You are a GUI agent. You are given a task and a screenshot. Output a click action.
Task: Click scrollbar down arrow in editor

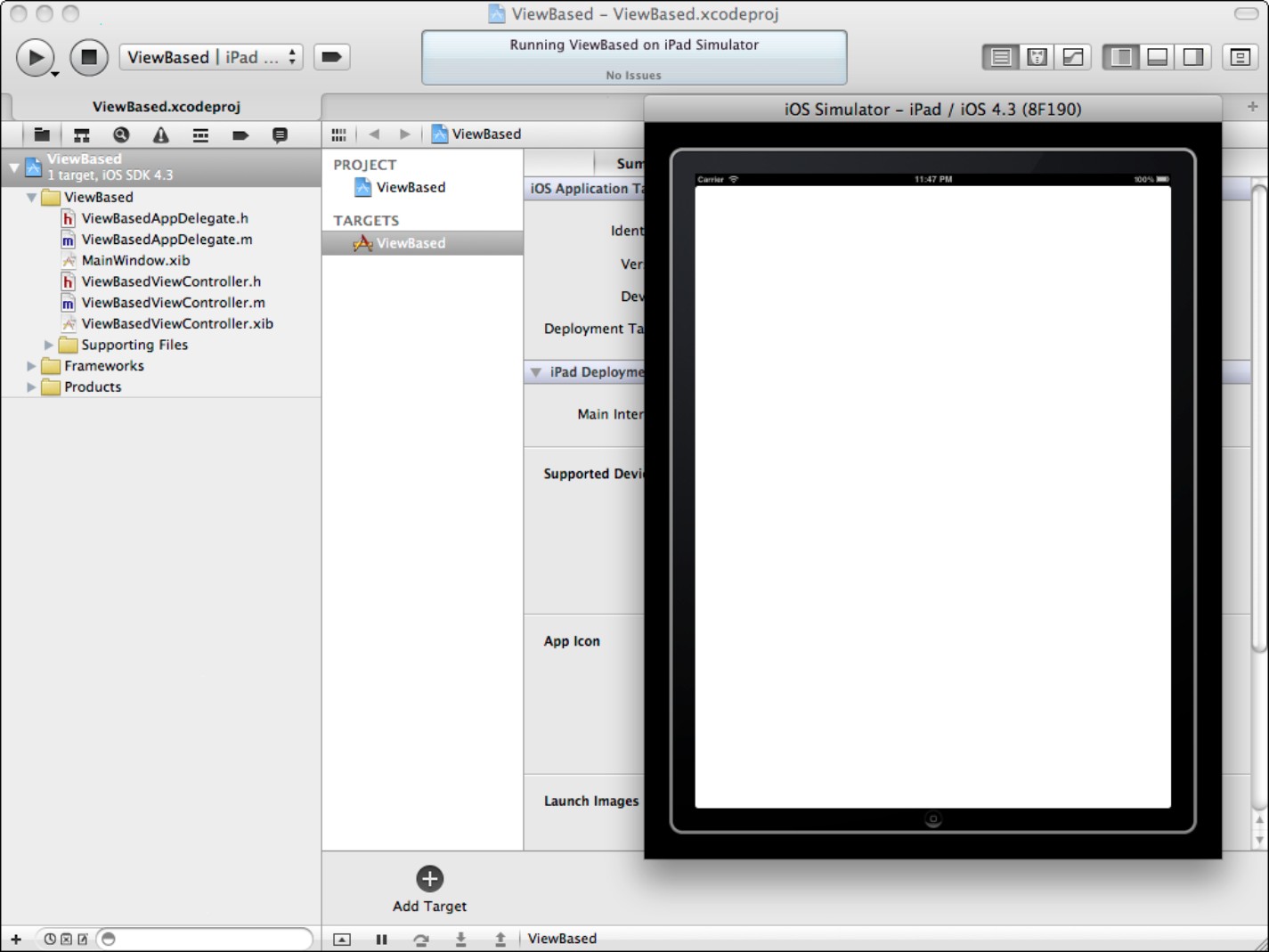(x=1259, y=840)
